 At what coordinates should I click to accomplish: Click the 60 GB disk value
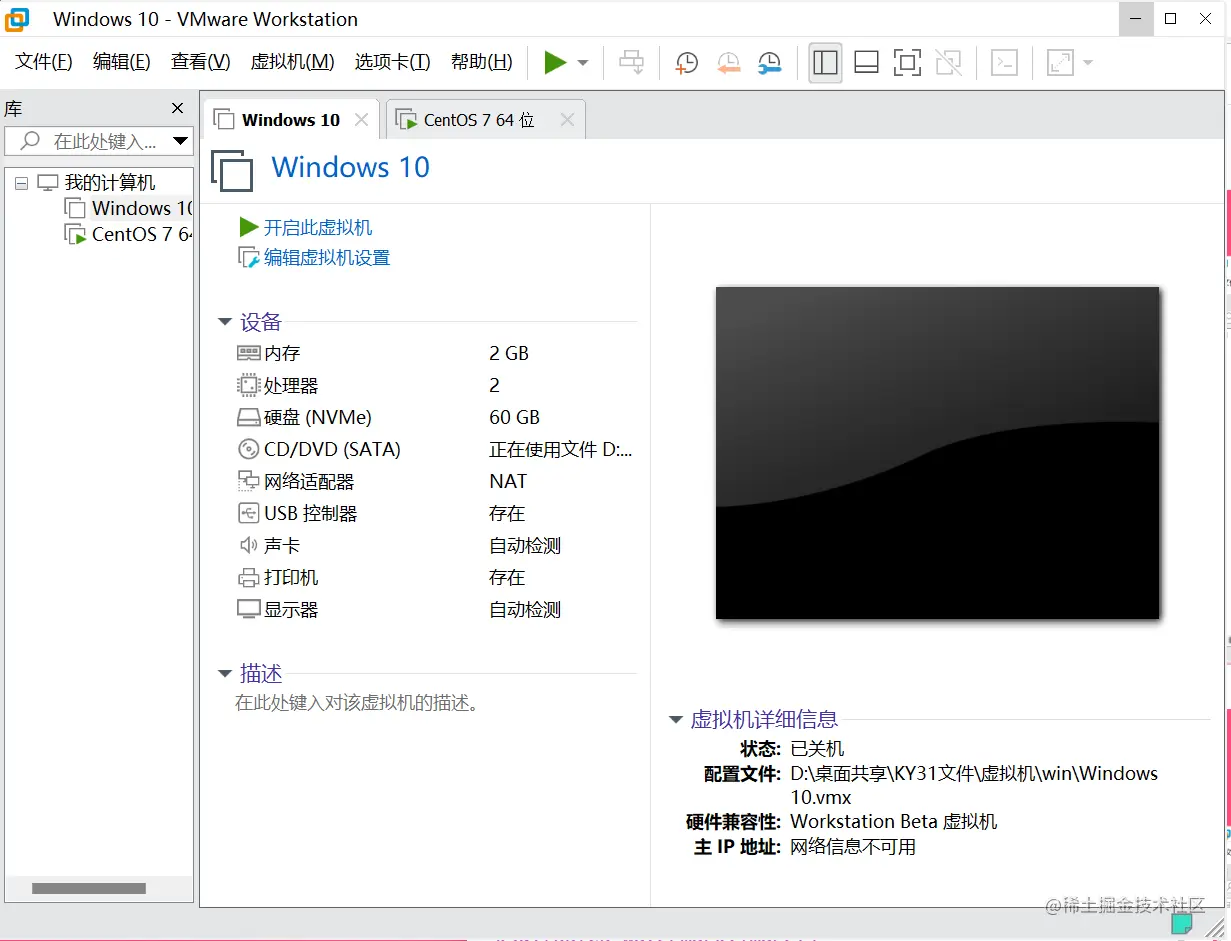coord(514,417)
